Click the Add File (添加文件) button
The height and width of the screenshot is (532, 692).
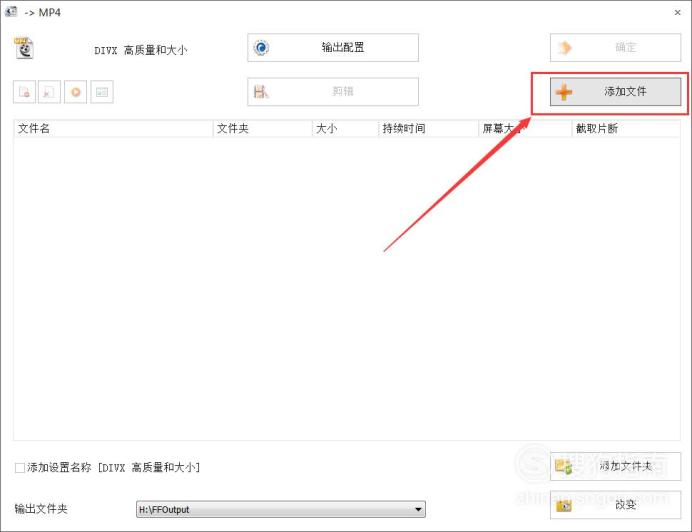(x=615, y=91)
